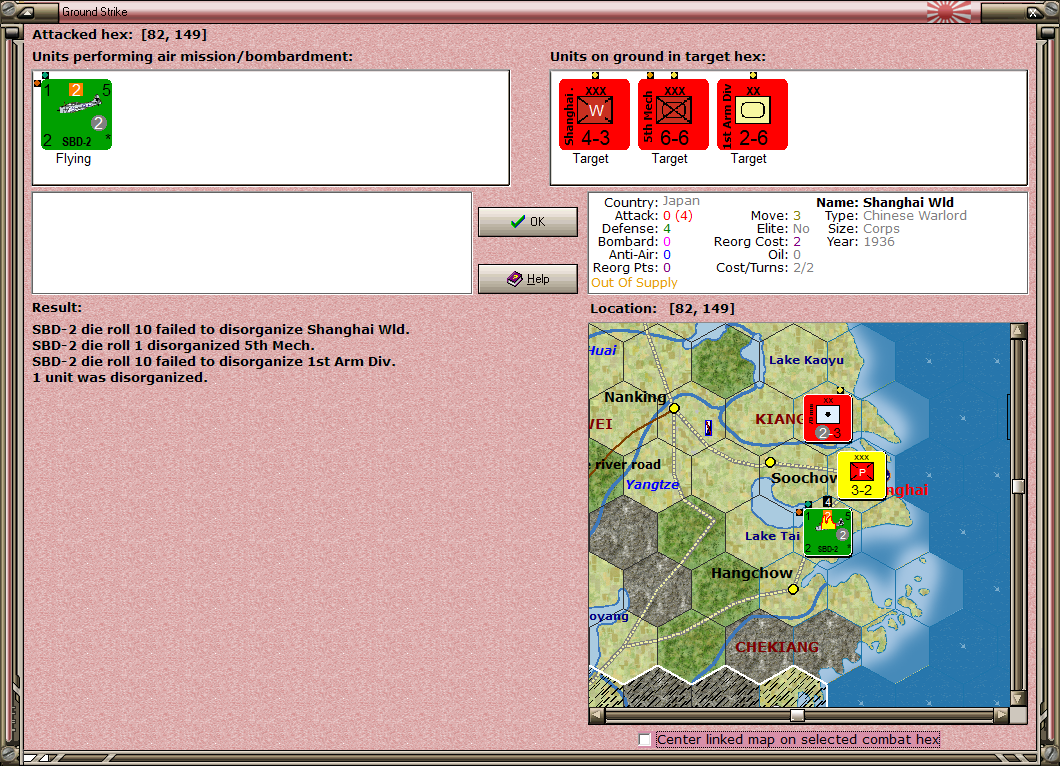Click the 'Country: Japan' stat text
Screen dimensions: 1060x766
tap(652, 202)
